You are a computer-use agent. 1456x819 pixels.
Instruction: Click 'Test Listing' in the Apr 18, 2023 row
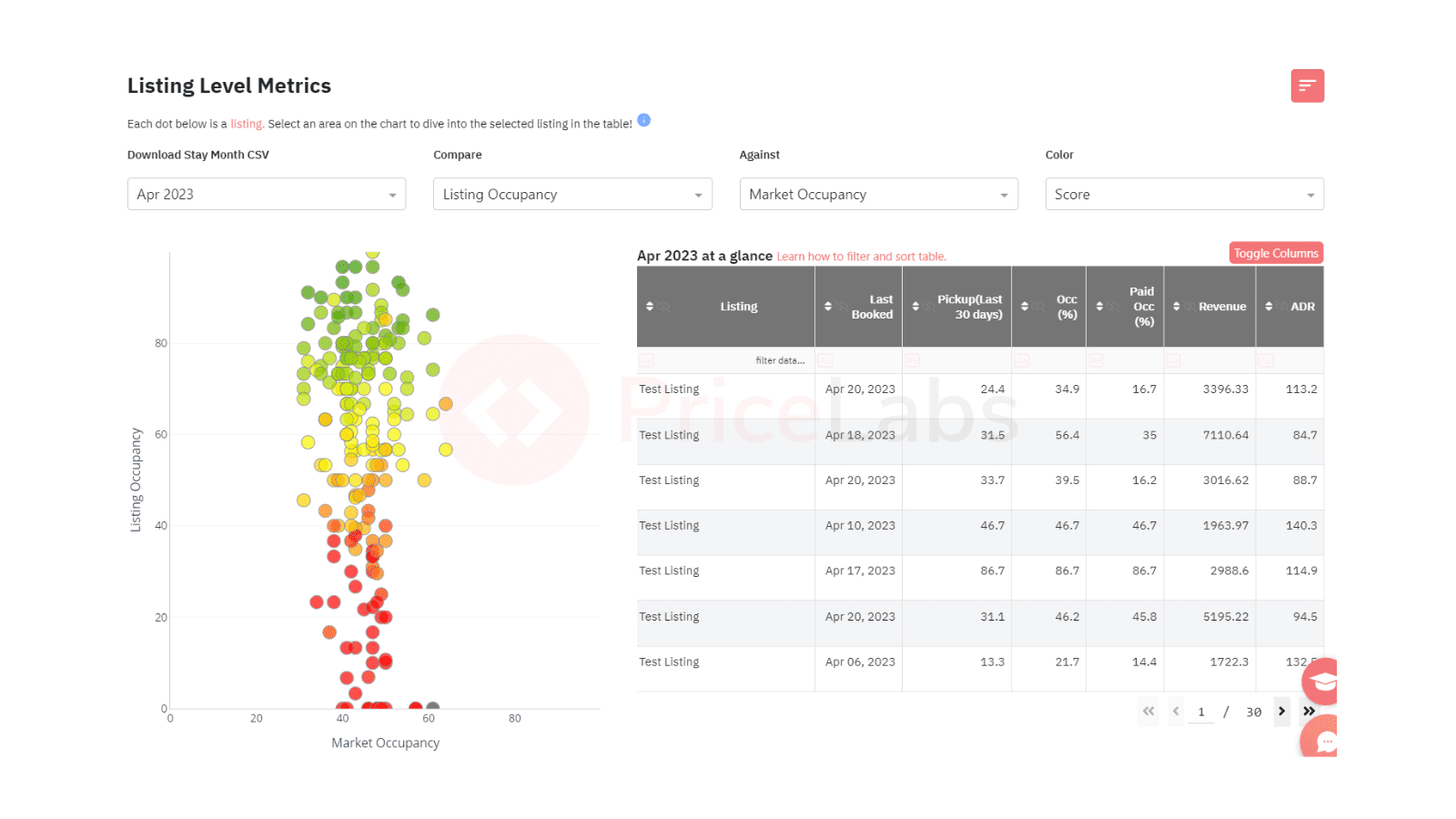669,435
